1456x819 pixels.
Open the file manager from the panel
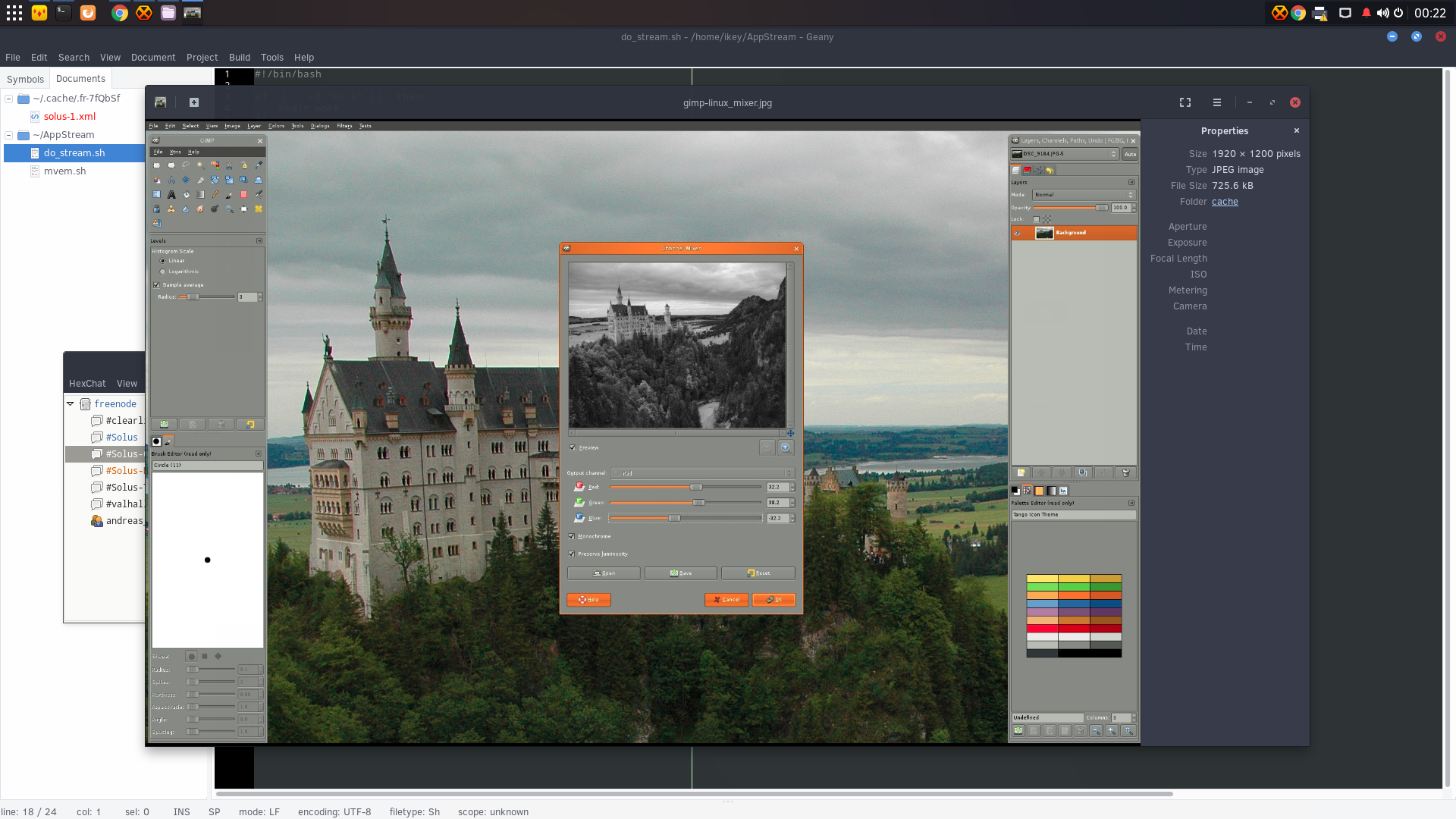168,13
